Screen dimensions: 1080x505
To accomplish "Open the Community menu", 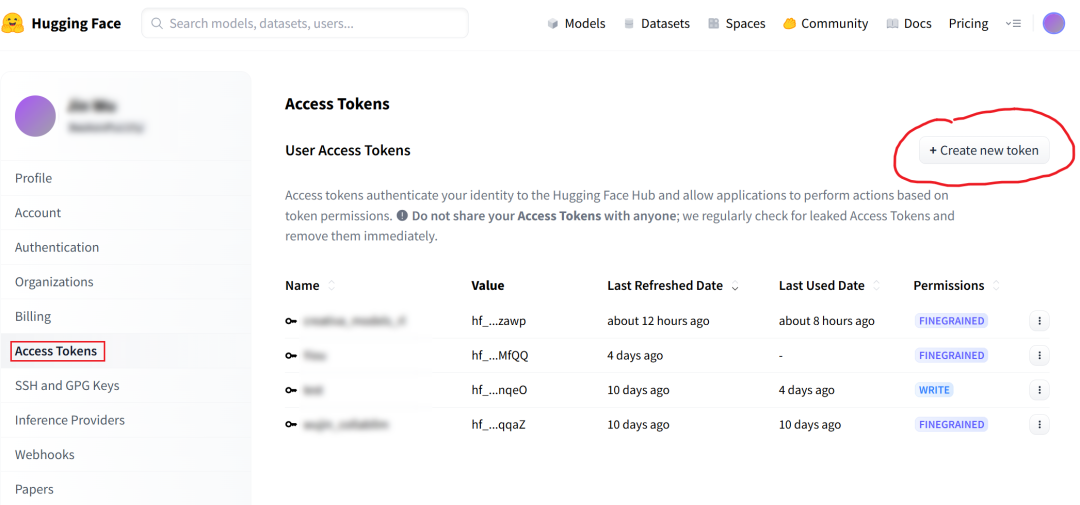I will point(825,23).
